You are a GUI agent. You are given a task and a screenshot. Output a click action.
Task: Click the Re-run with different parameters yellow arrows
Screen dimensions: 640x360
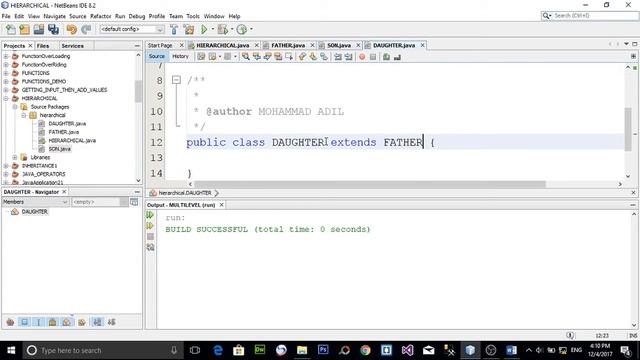click(150, 226)
